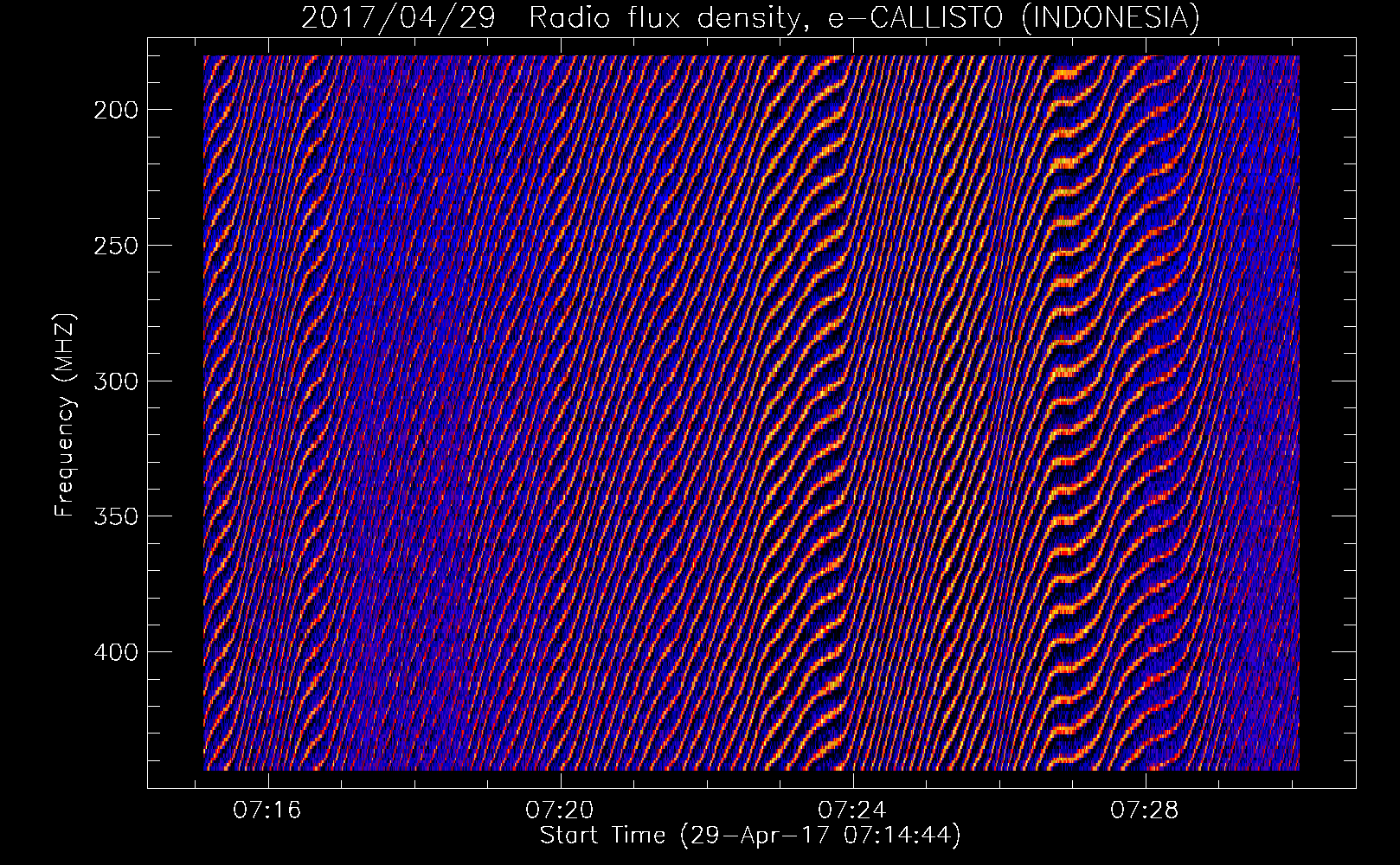The image size is (1400, 865).
Task: Click the 07:24 time axis label
Action: 853,811
